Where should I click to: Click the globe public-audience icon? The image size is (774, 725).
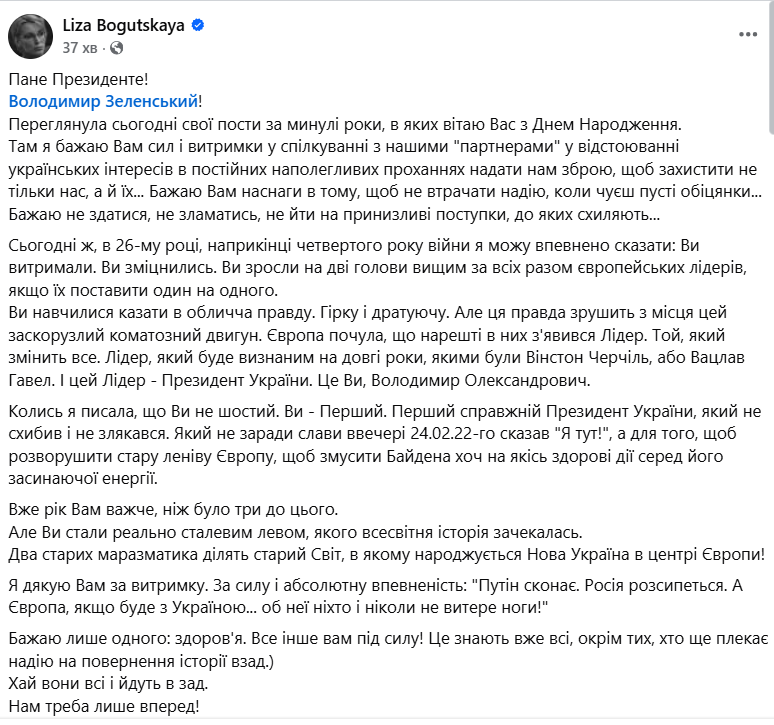[x=117, y=47]
